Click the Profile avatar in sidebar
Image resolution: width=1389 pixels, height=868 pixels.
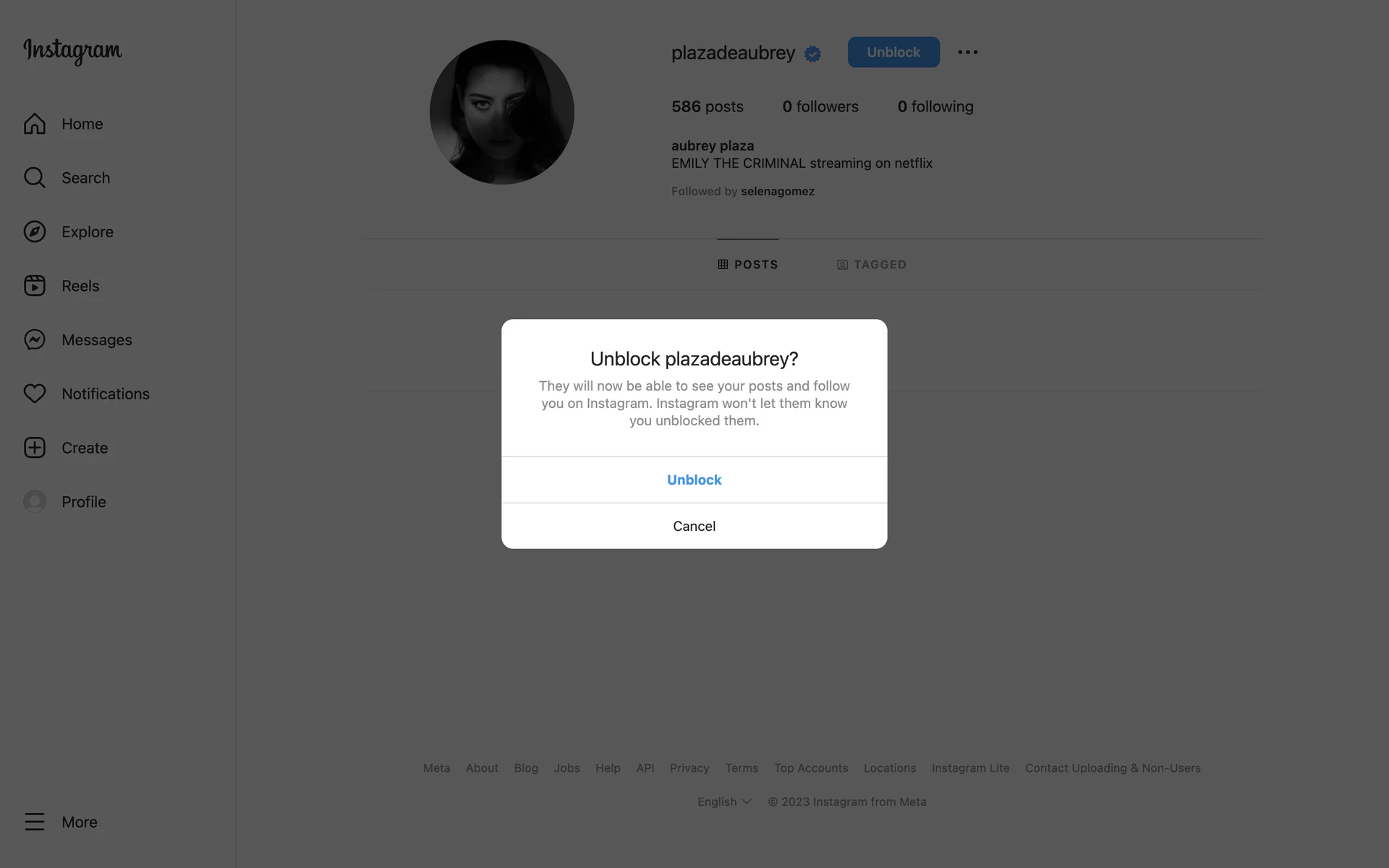coord(35,501)
